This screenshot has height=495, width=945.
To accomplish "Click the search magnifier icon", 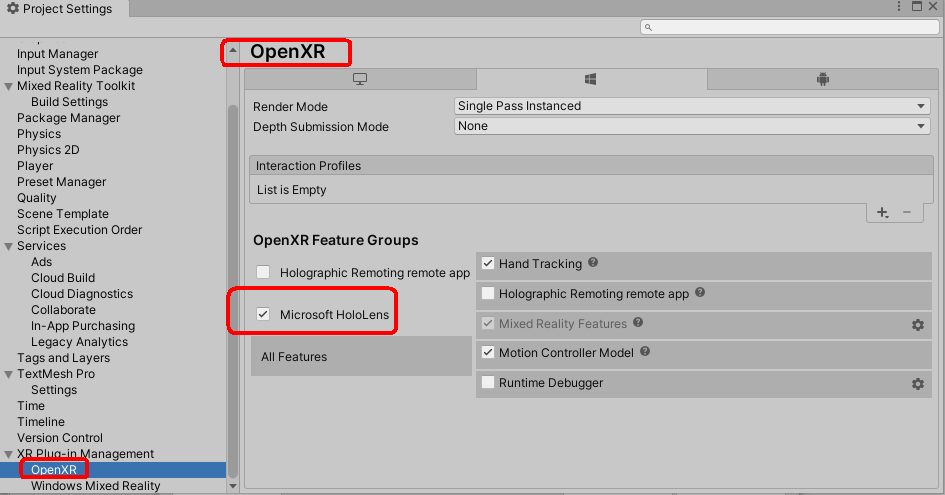I will coord(648,27).
